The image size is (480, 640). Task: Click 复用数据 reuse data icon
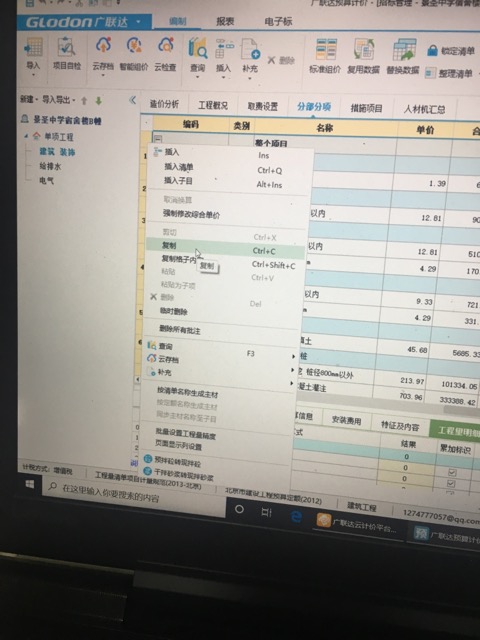coord(363,50)
